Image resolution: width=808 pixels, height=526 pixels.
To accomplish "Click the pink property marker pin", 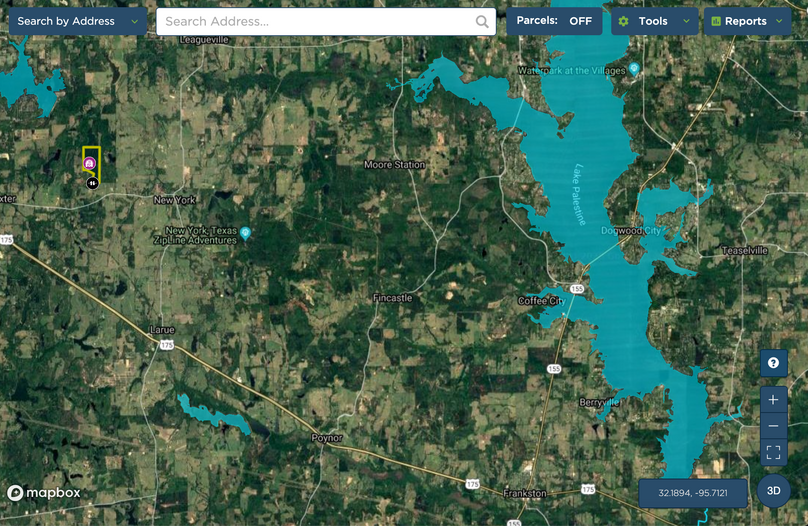I will [x=90, y=164].
